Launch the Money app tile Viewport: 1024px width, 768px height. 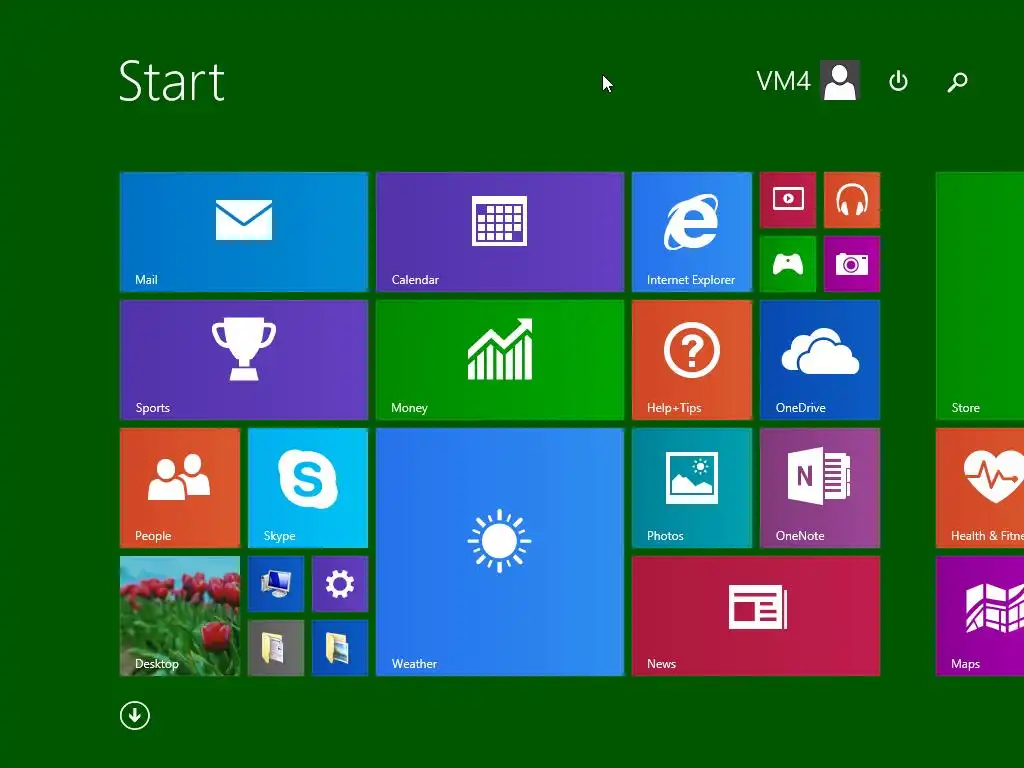[x=500, y=360]
